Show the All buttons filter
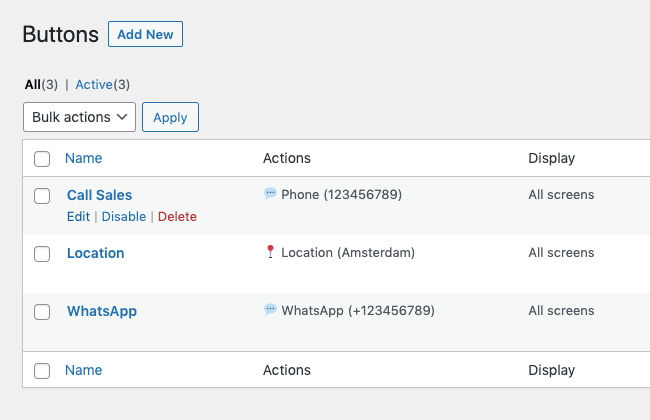 [x=32, y=85]
